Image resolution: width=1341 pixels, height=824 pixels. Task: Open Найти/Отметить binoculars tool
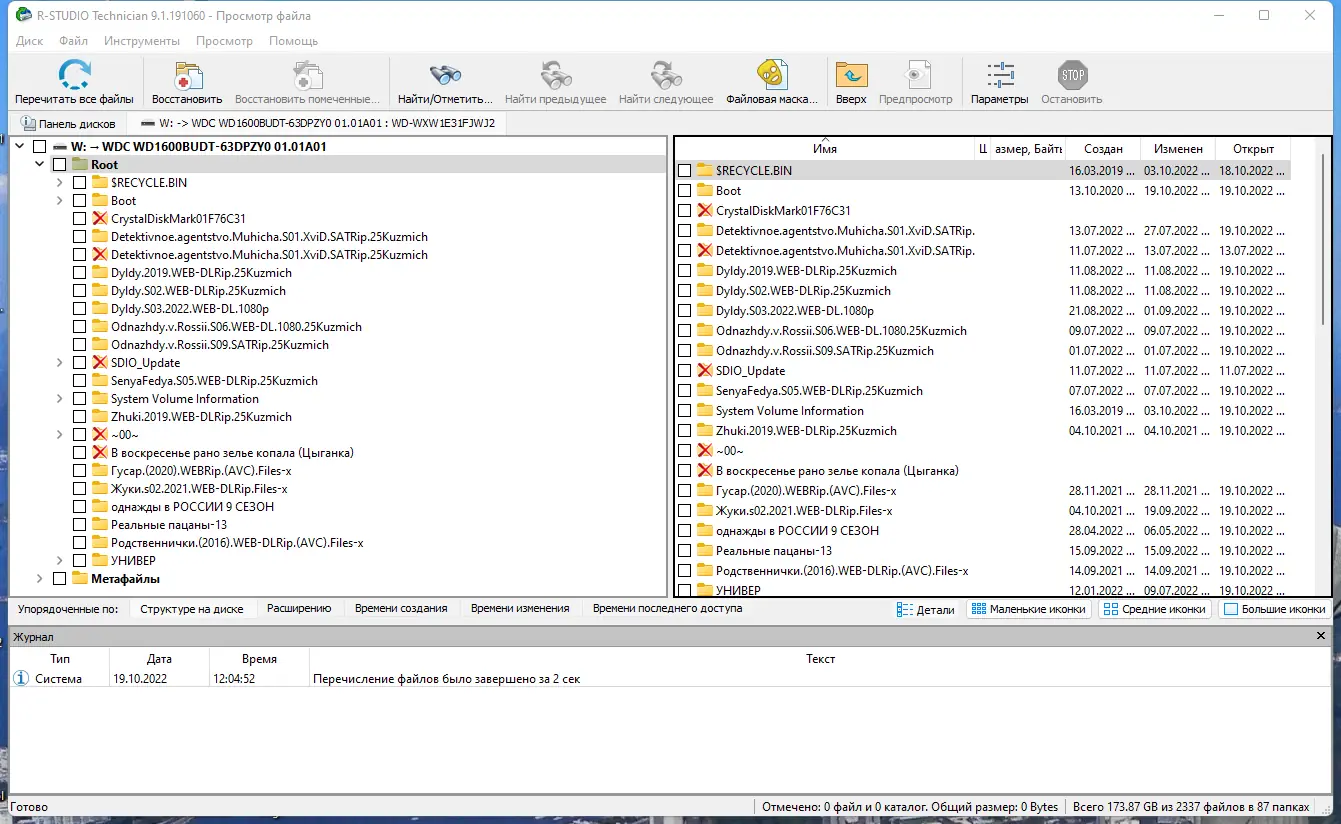[445, 75]
